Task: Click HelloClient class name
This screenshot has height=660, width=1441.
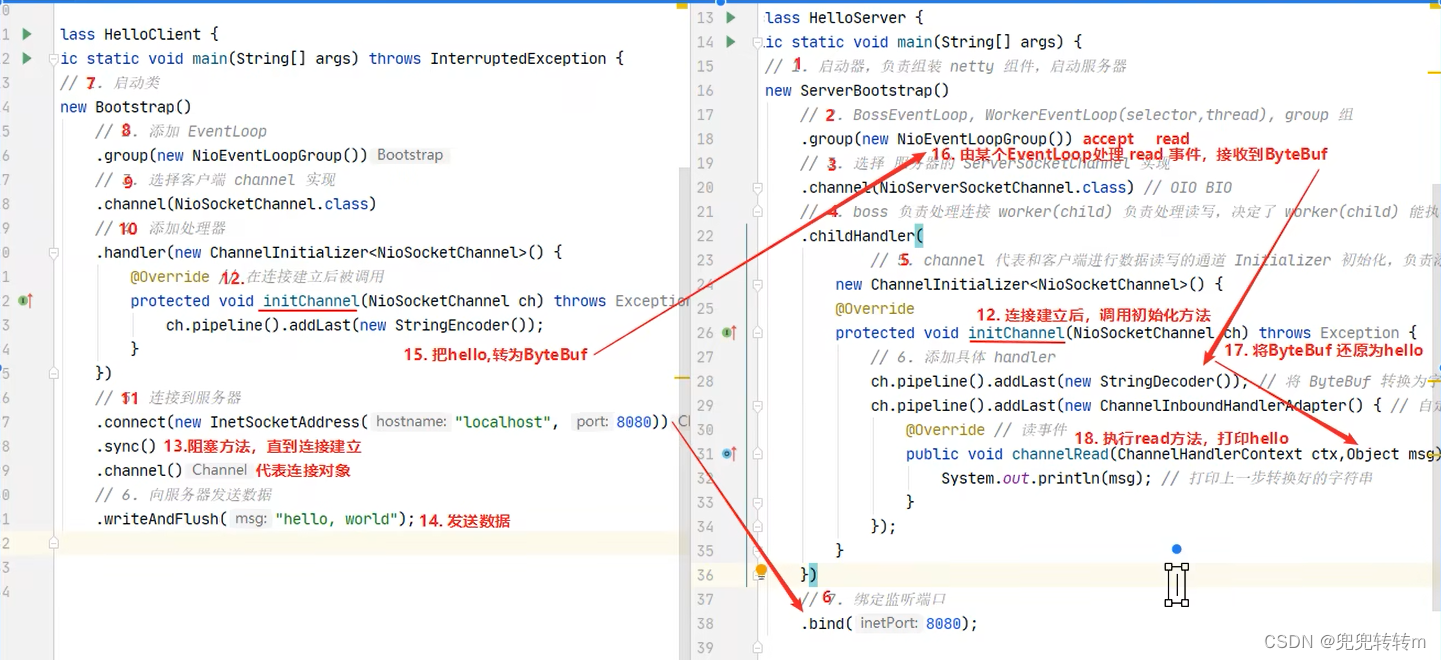Action: tap(153, 34)
